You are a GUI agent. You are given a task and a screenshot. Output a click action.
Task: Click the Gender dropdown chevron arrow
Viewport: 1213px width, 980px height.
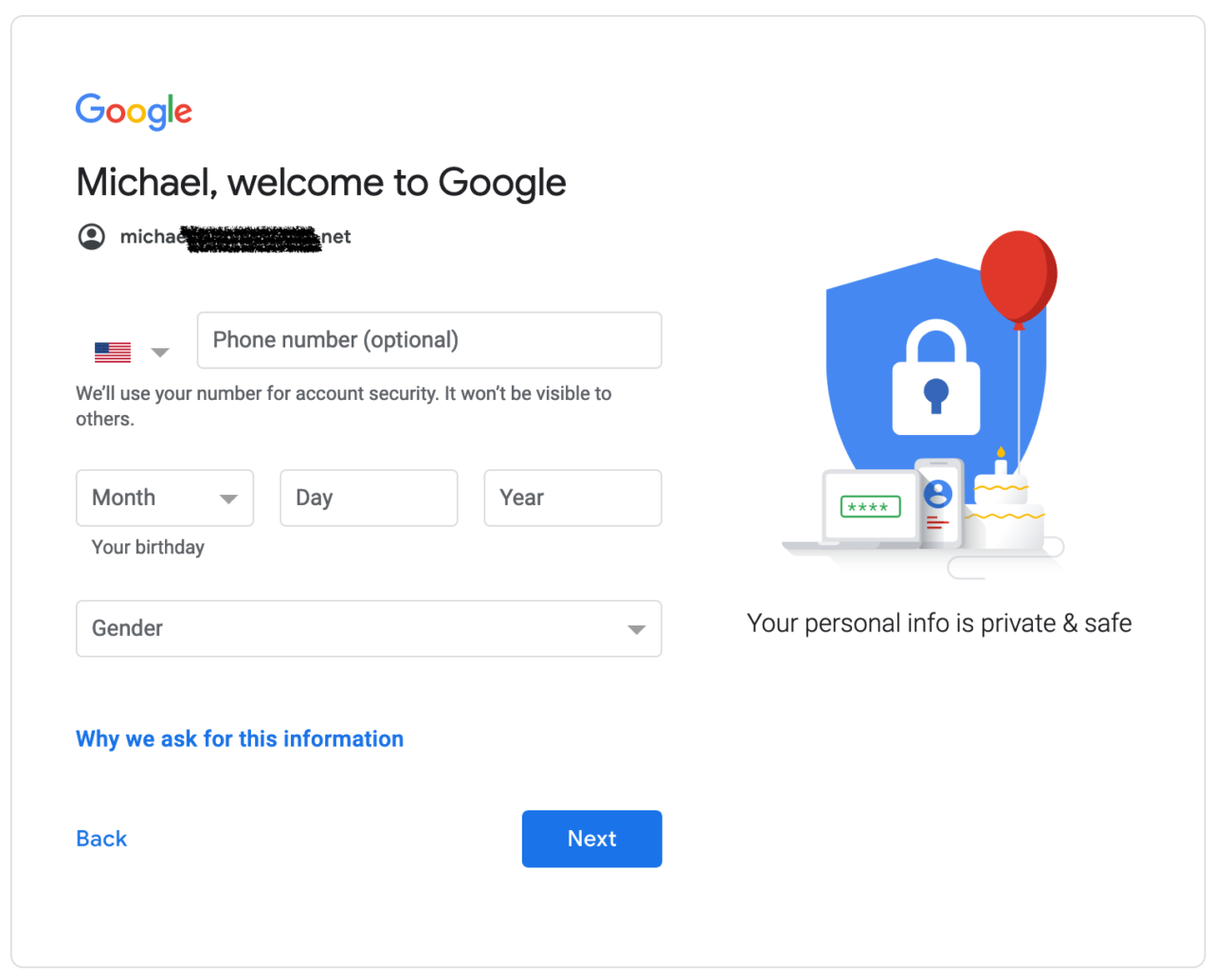pos(636,628)
